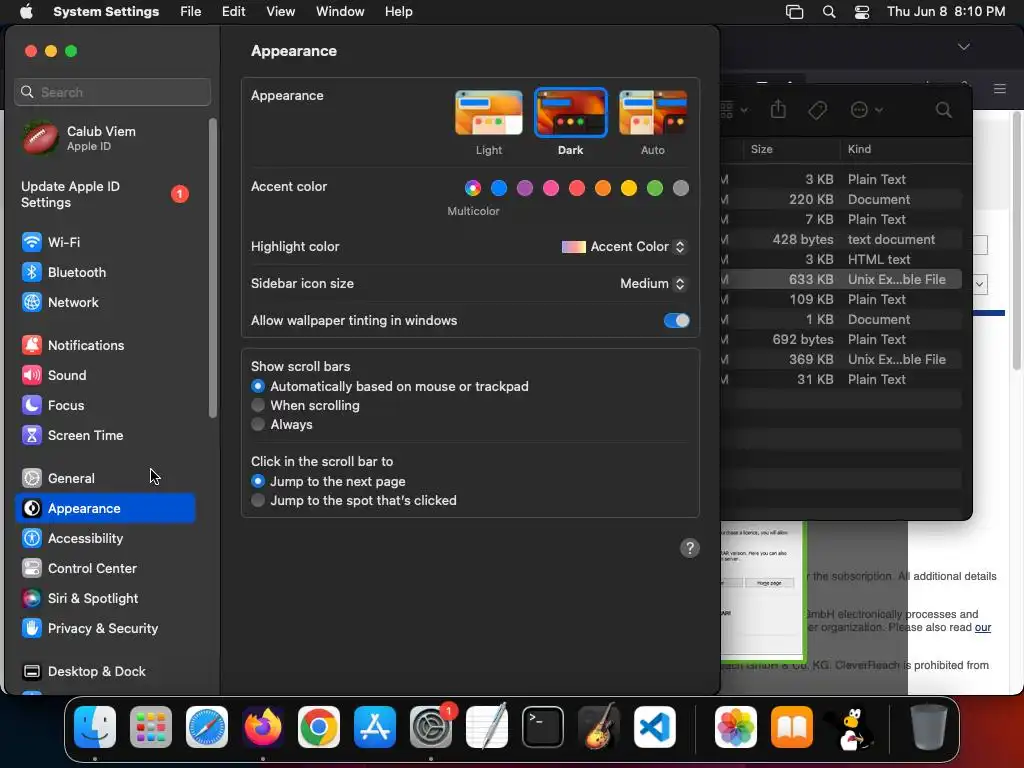The height and width of the screenshot is (768, 1024).
Task: Open the File menu
Action: click(191, 12)
